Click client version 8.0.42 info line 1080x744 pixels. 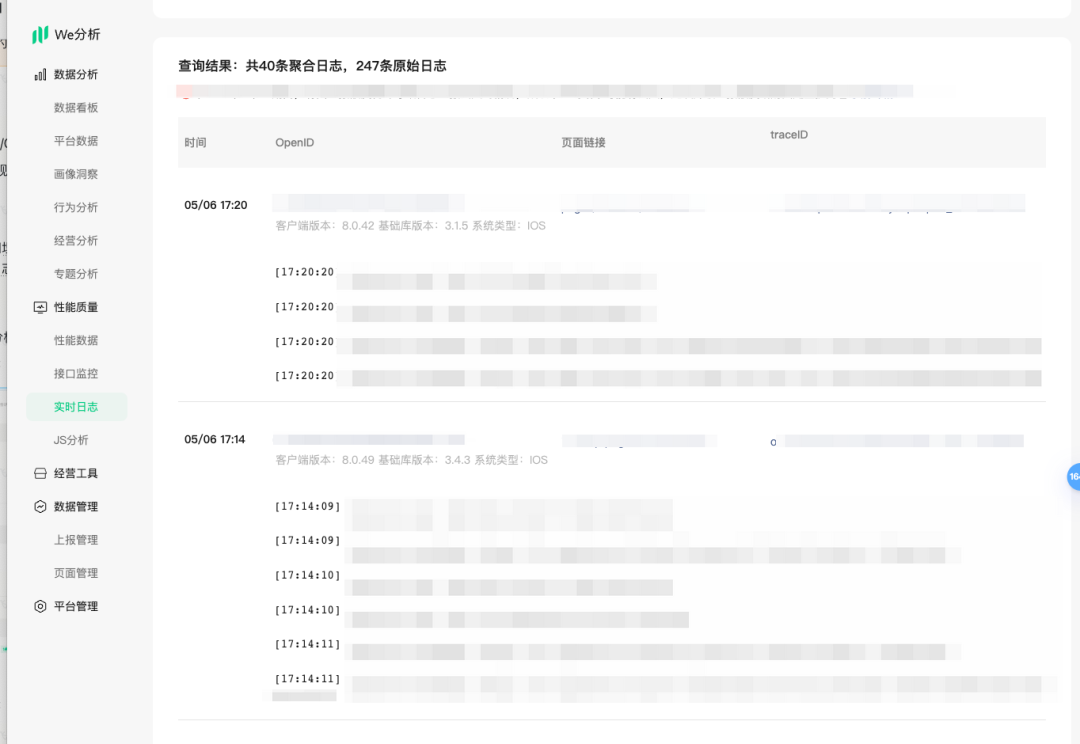pos(411,226)
